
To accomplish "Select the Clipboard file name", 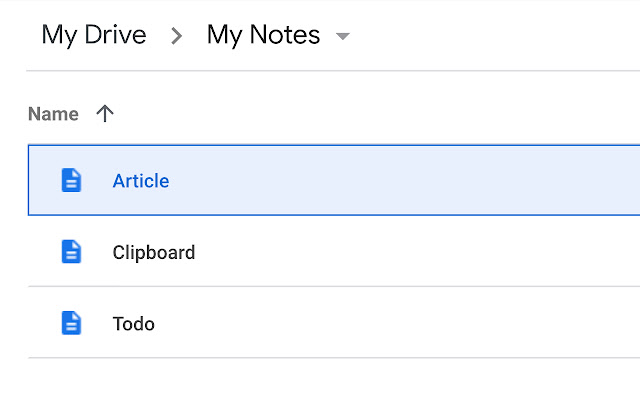I will point(154,252).
